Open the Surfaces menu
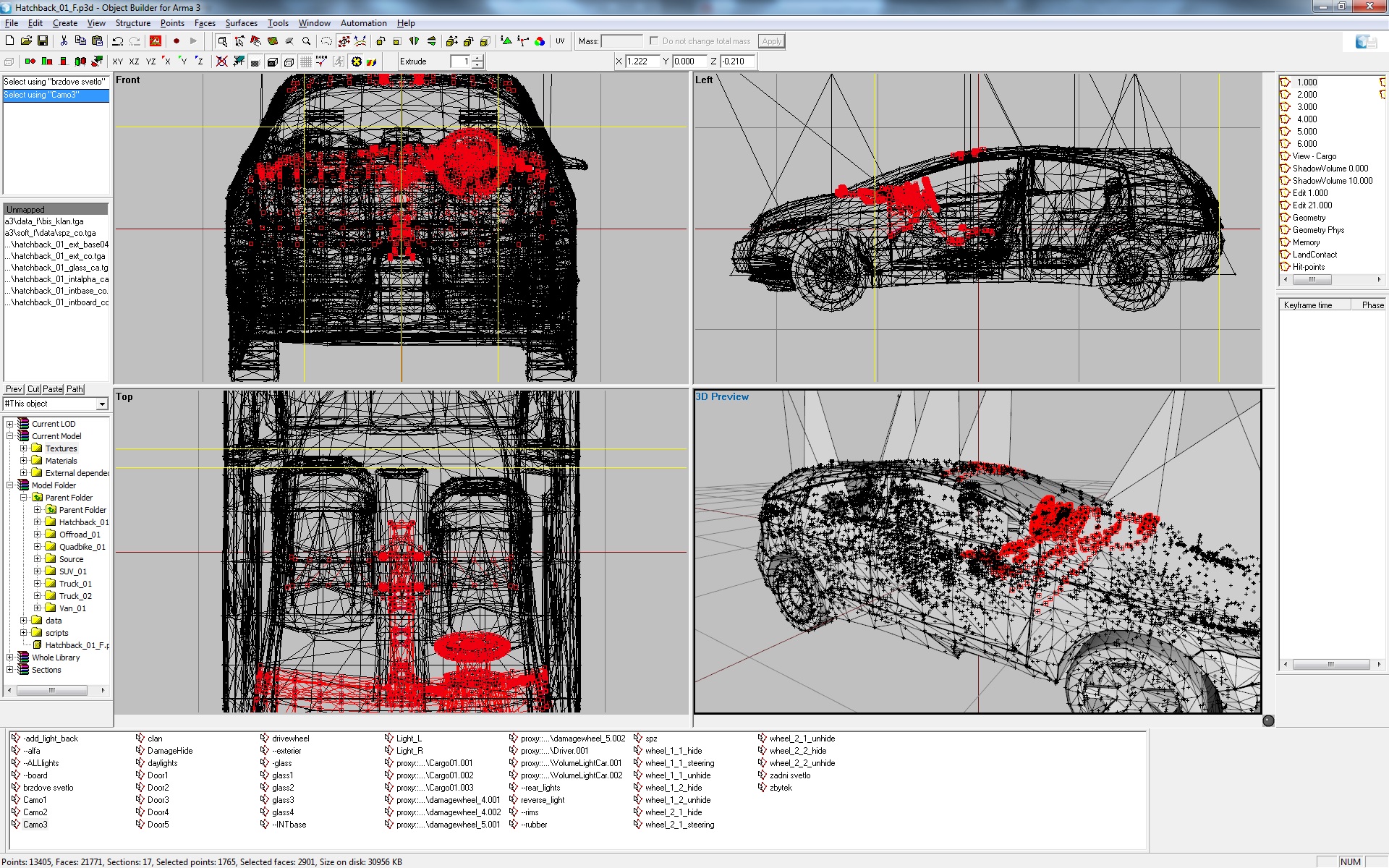1389x868 pixels. pyautogui.click(x=241, y=22)
